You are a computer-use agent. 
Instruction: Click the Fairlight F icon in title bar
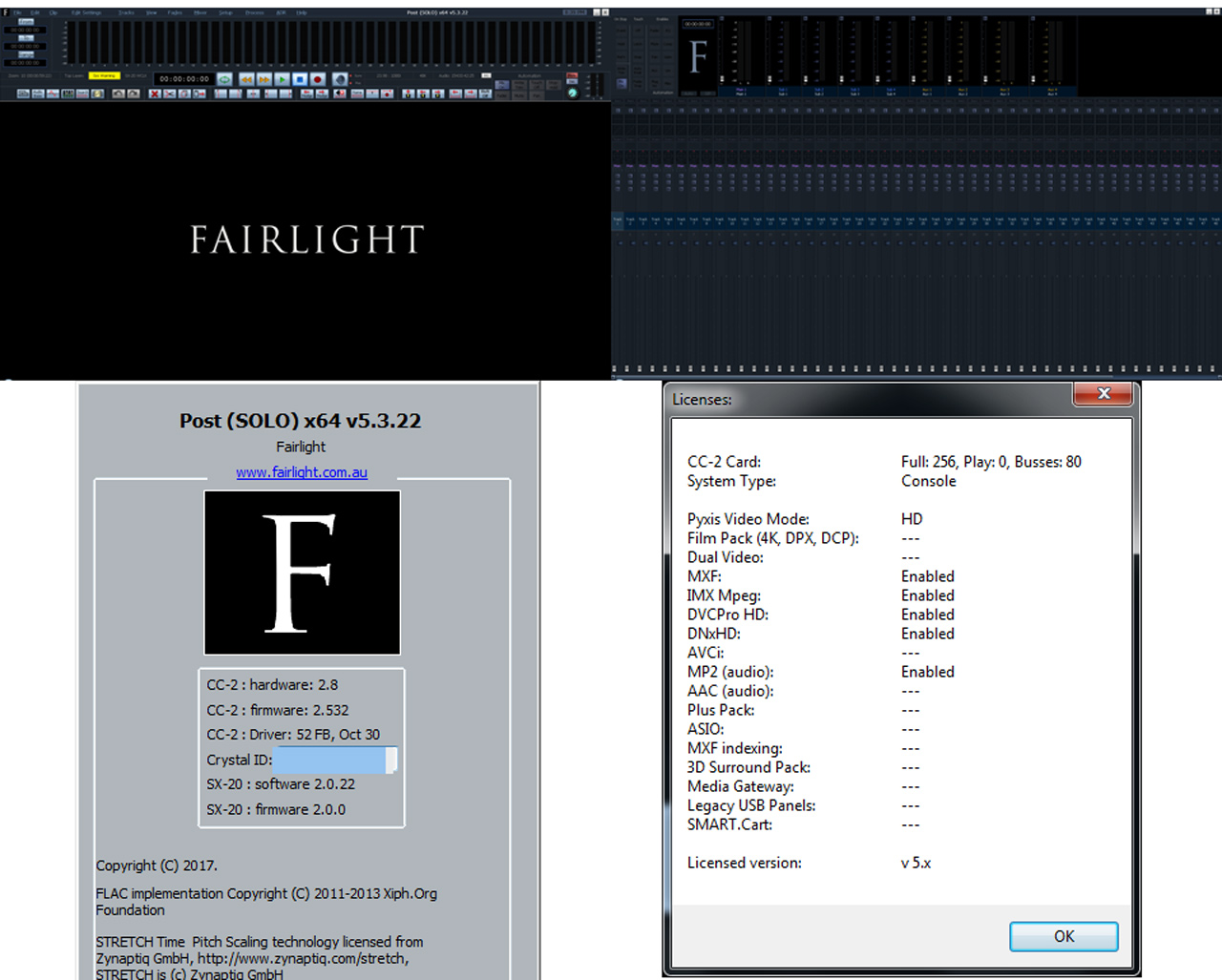(6, 12)
